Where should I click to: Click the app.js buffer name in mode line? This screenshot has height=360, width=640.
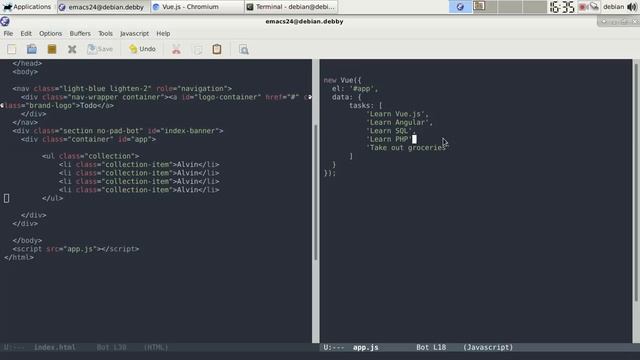(365, 347)
